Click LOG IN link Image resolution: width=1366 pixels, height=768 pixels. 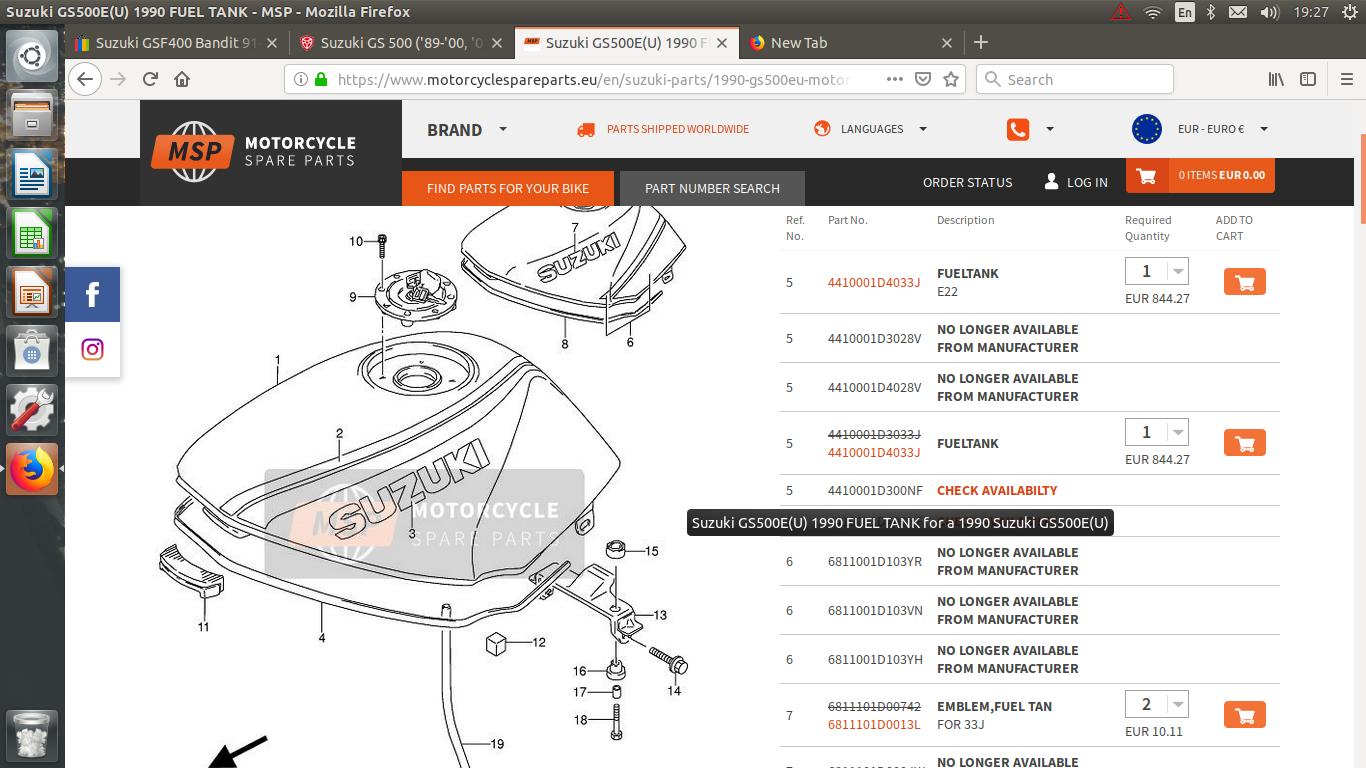pyautogui.click(x=1076, y=182)
